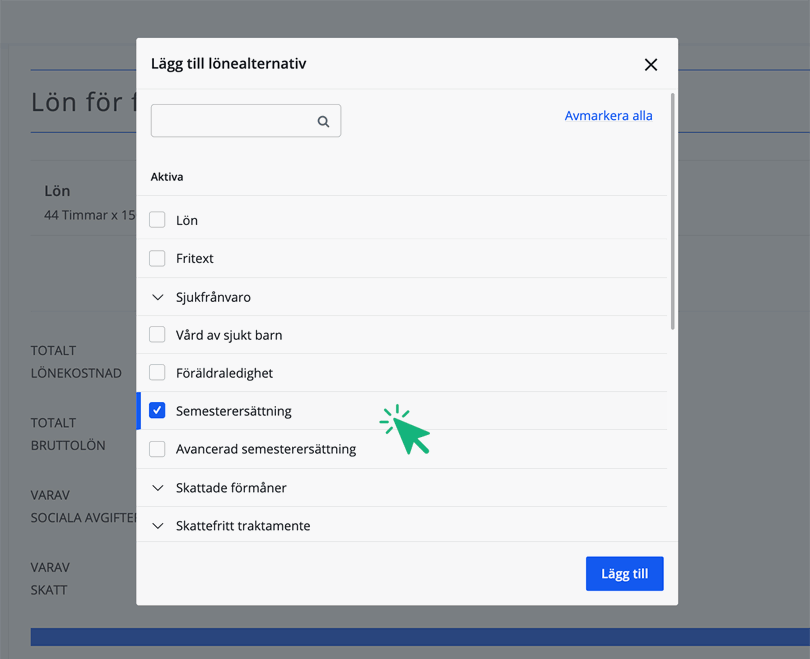Focus the search input field
The height and width of the screenshot is (659, 810).
tap(245, 121)
